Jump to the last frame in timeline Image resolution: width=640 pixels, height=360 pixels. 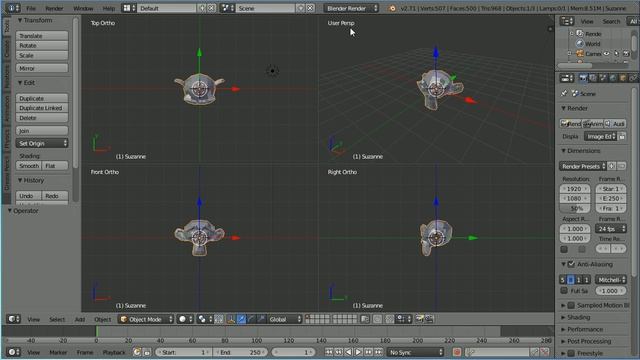pyautogui.click(x=379, y=352)
